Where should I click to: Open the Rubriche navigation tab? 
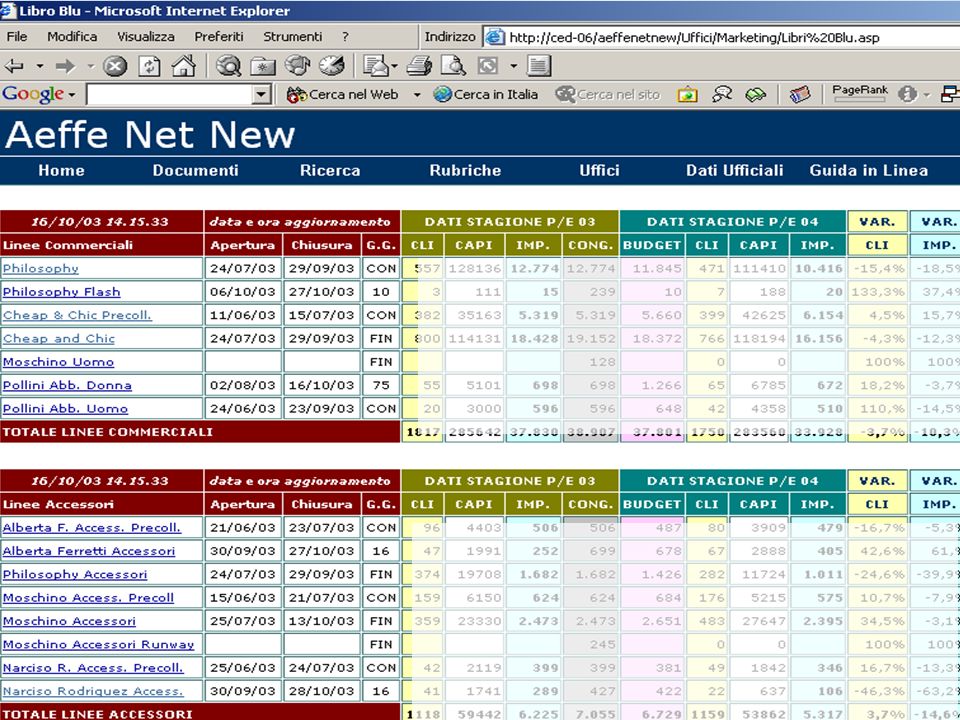pos(465,170)
